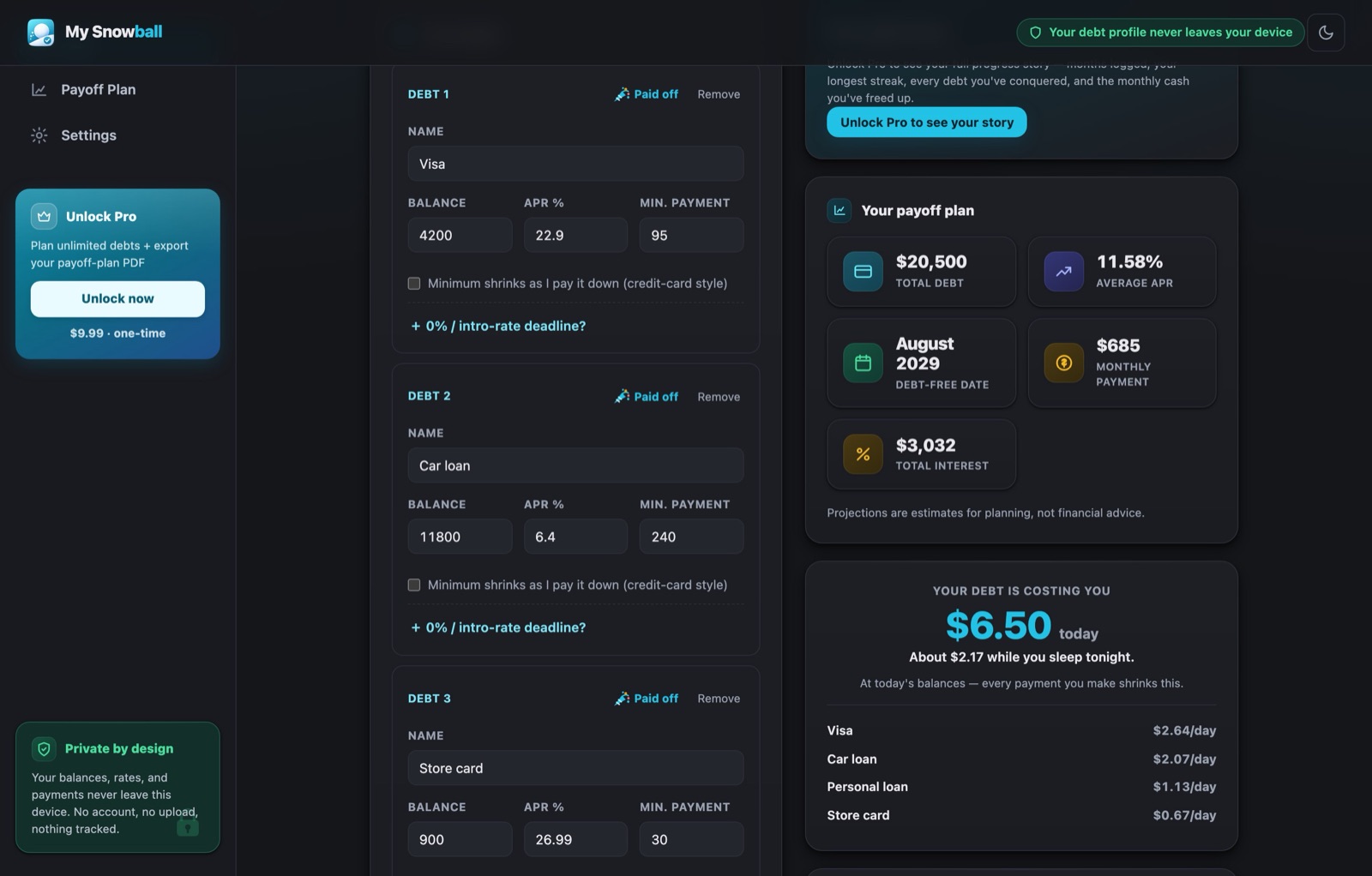The width and height of the screenshot is (1372, 876).
Task: Edit the Store card balance field 900
Action: point(460,839)
